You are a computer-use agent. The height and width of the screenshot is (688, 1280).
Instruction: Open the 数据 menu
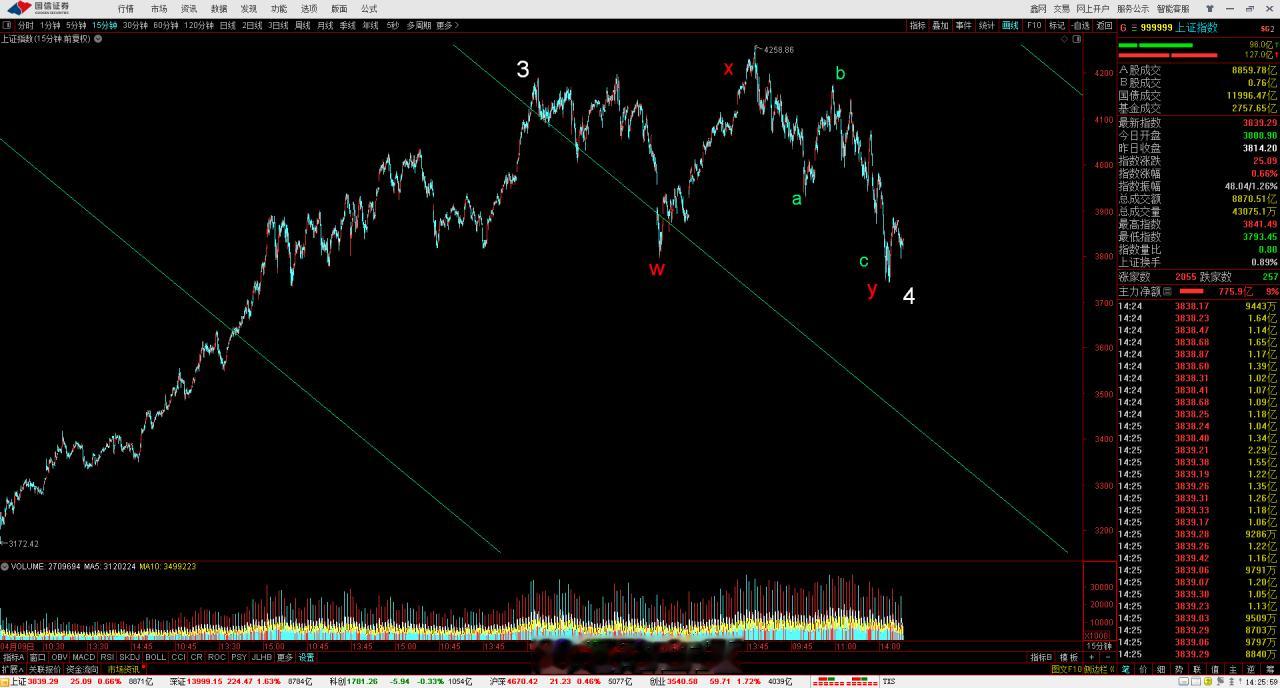tap(219, 8)
